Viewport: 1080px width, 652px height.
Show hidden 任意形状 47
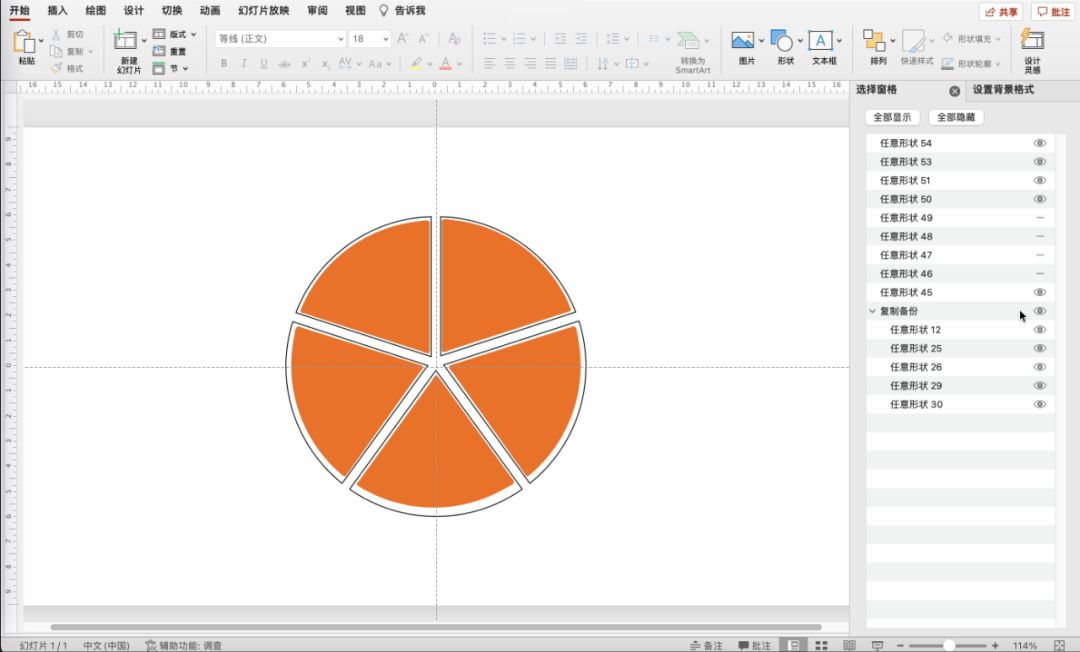(1040, 255)
